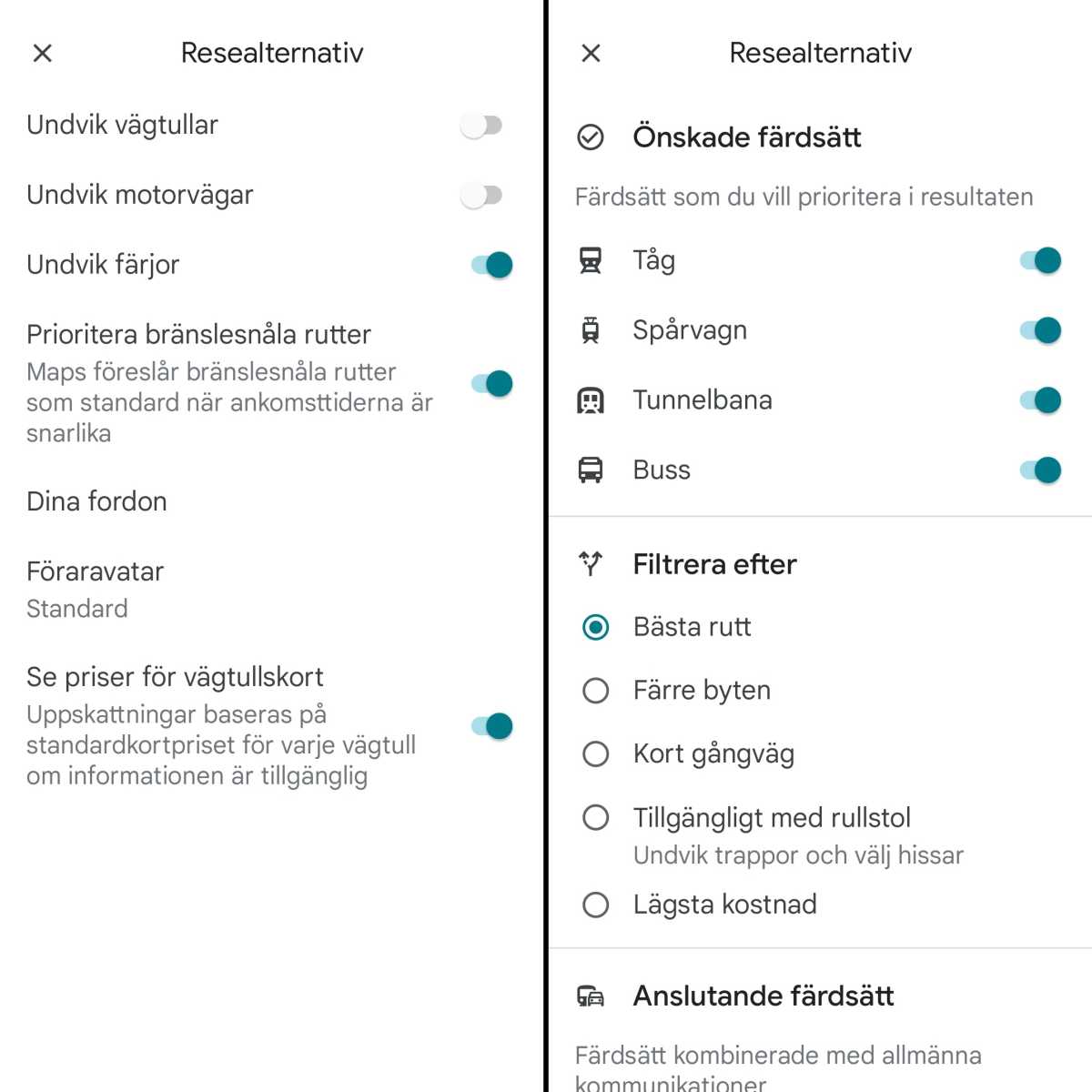Click the Tåg train icon

(x=592, y=259)
